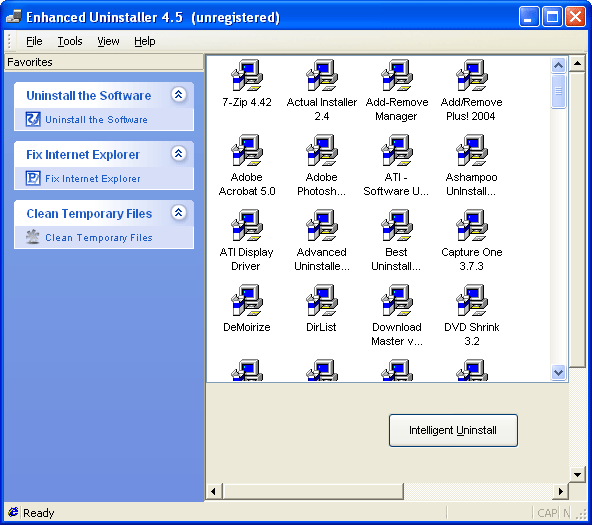Click the outer pane scroll-down arrow
This screenshot has width=592, height=525.
coord(577,474)
